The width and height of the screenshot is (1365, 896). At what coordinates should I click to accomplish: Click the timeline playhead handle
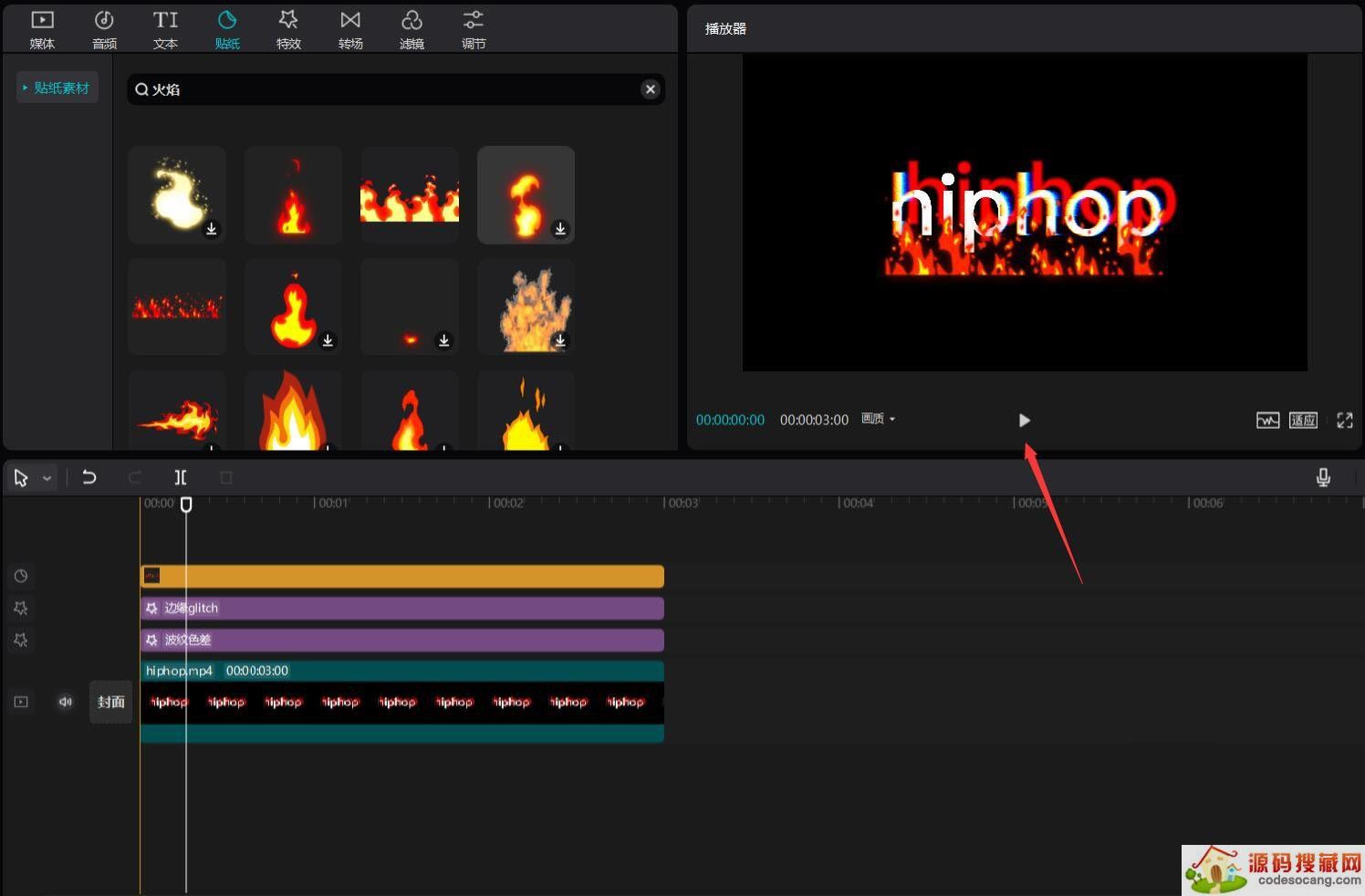coord(186,505)
